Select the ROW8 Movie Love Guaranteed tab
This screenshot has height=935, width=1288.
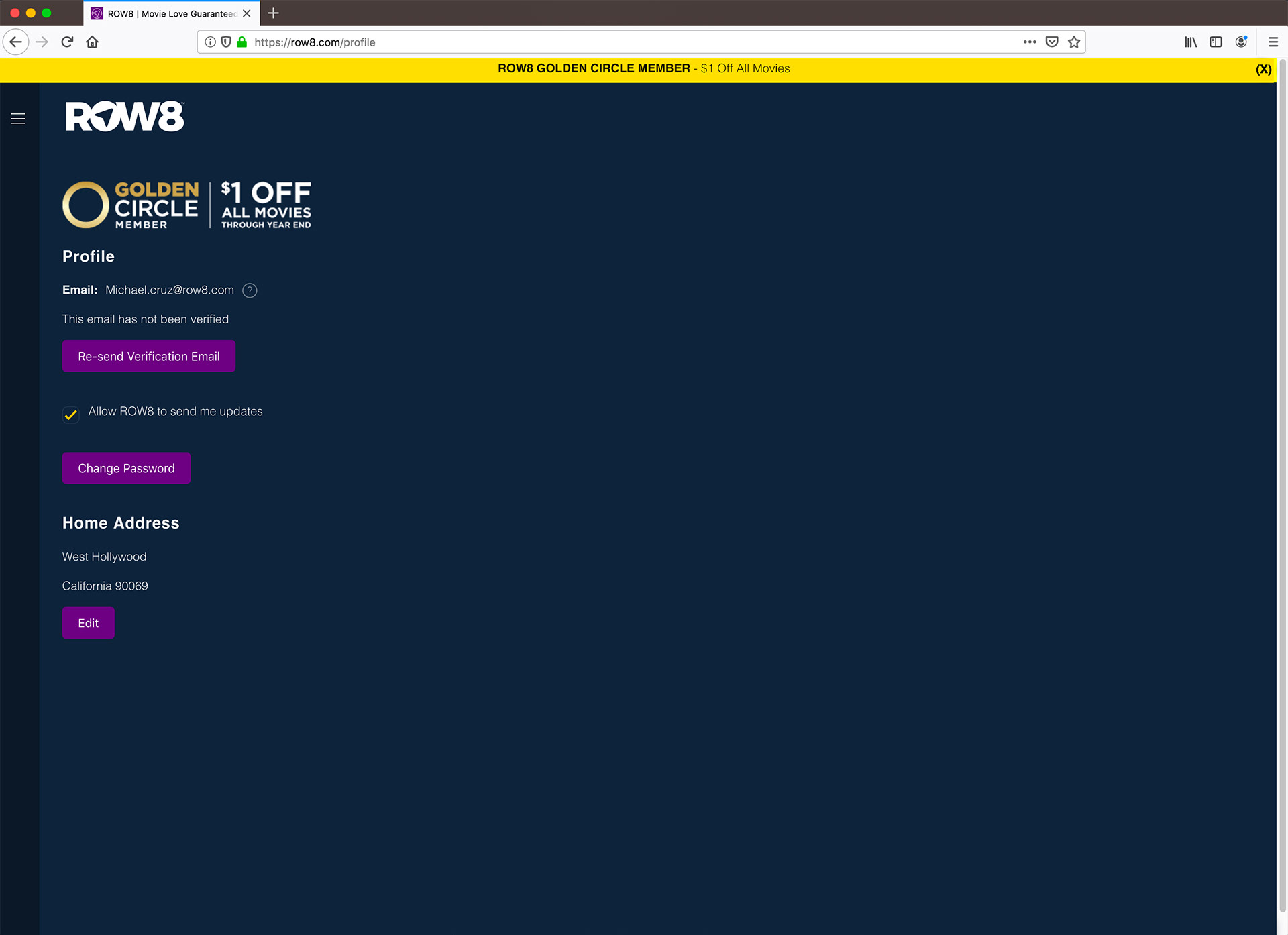pyautogui.click(x=171, y=13)
